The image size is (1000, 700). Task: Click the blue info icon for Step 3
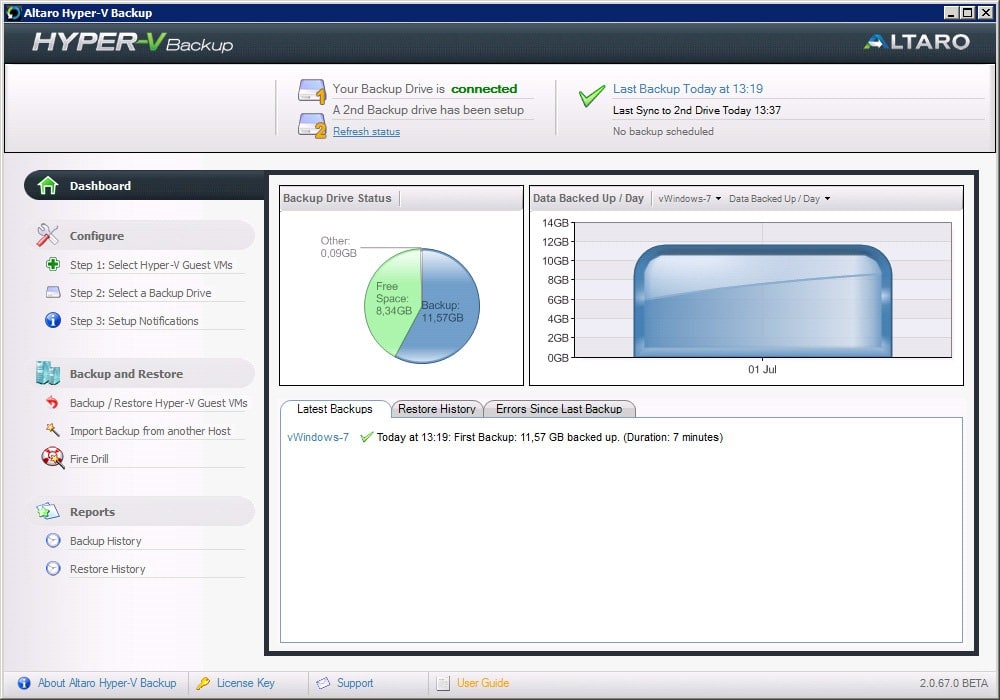(x=53, y=320)
